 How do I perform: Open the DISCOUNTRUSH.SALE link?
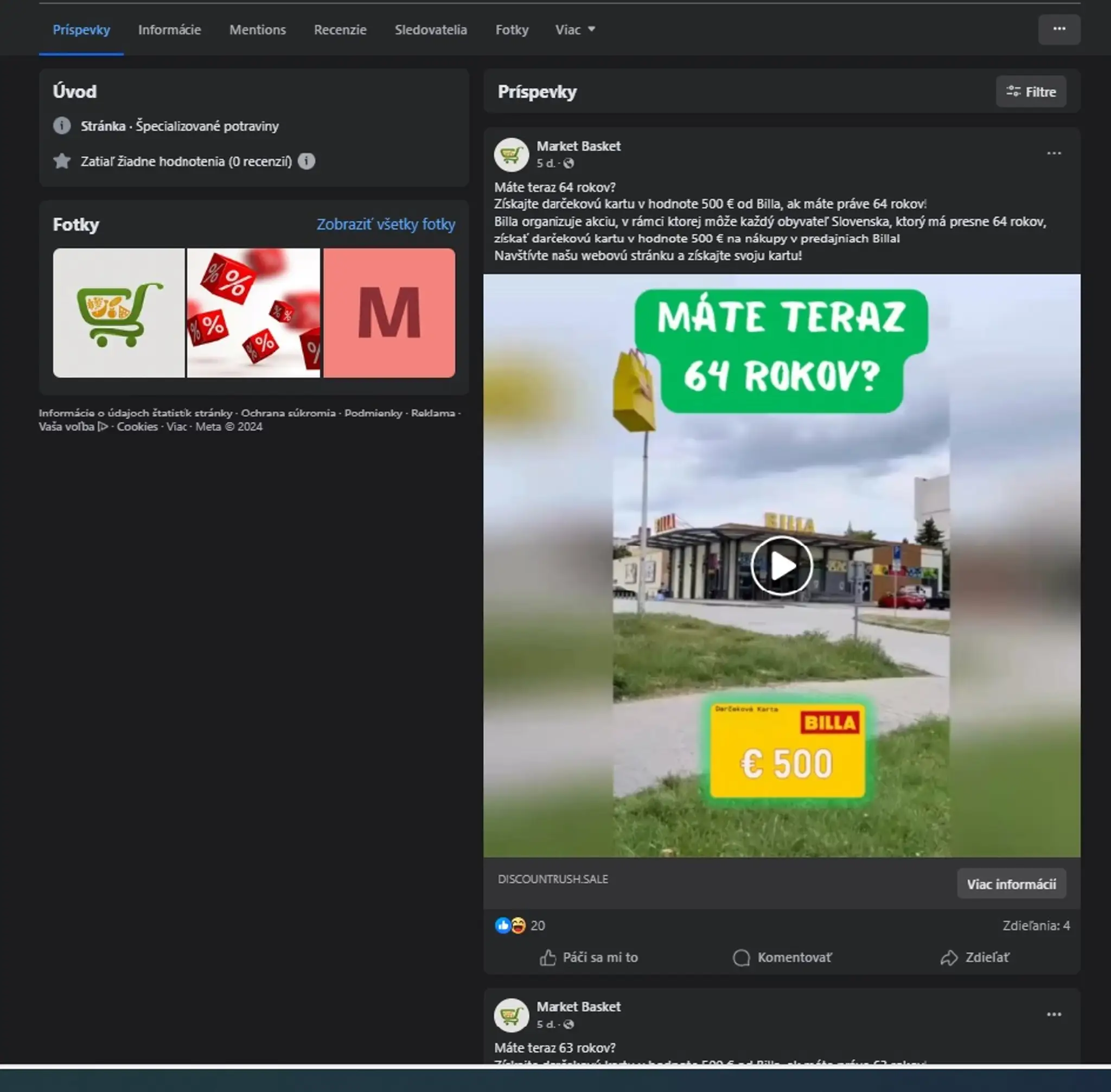pyautogui.click(x=553, y=879)
